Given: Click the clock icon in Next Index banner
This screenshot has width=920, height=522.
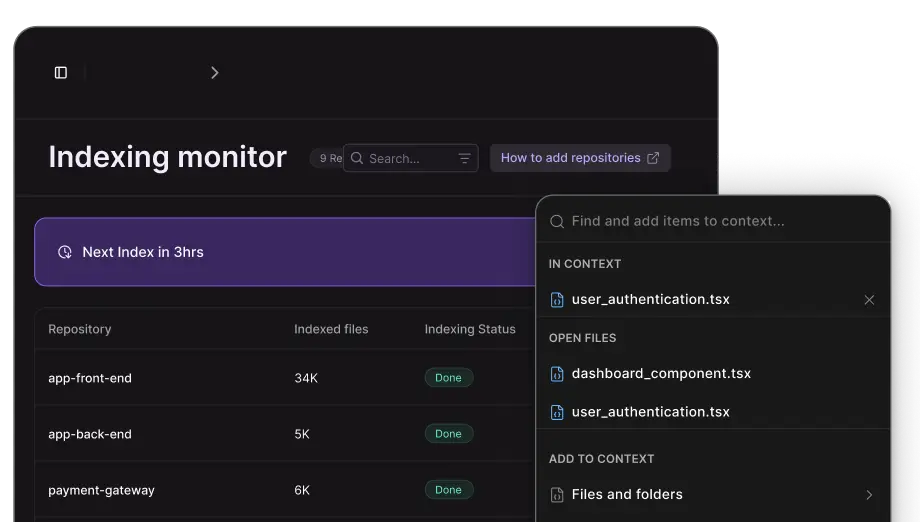Looking at the screenshot, I should pos(65,252).
